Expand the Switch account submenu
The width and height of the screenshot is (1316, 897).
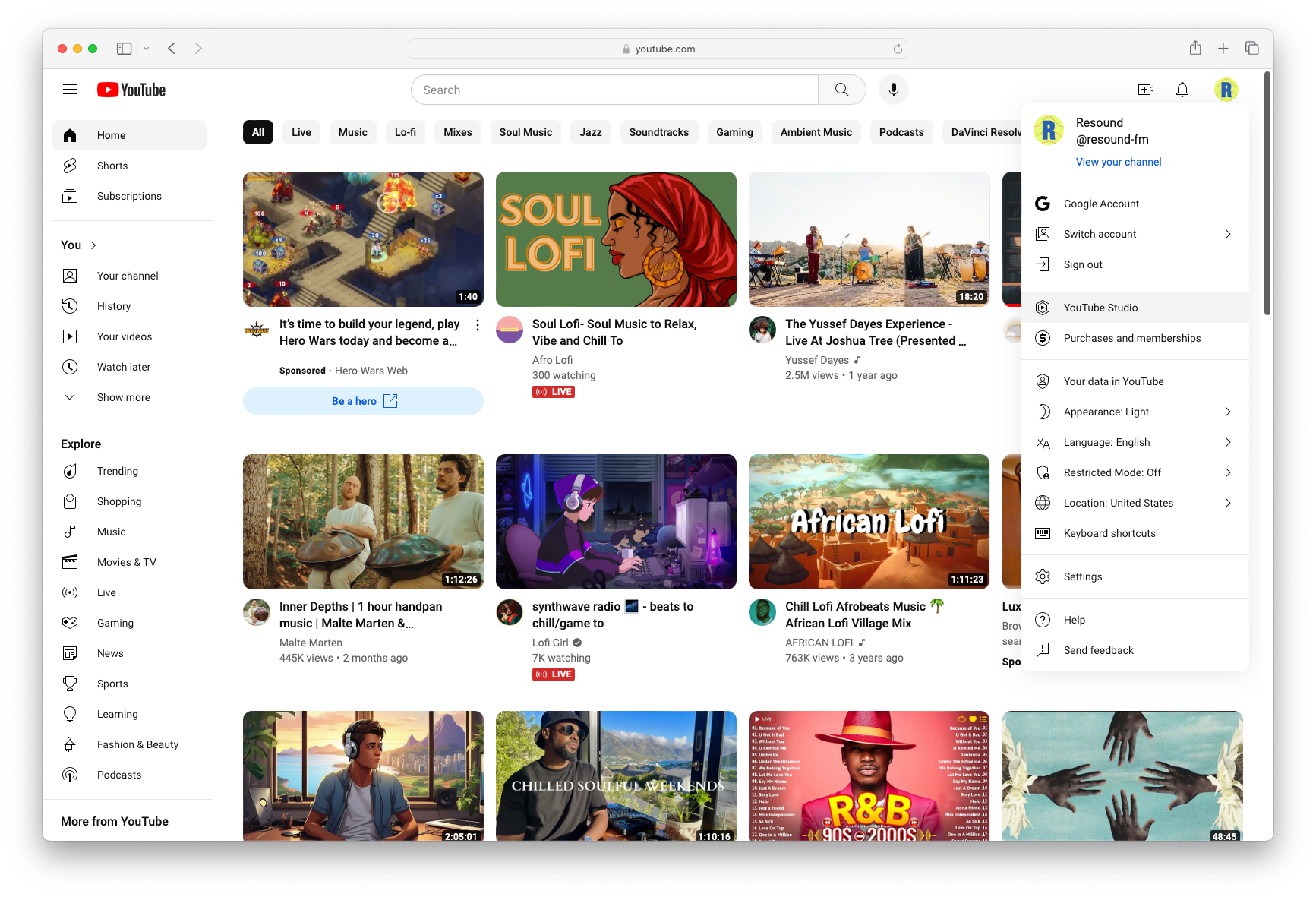pos(1099,233)
